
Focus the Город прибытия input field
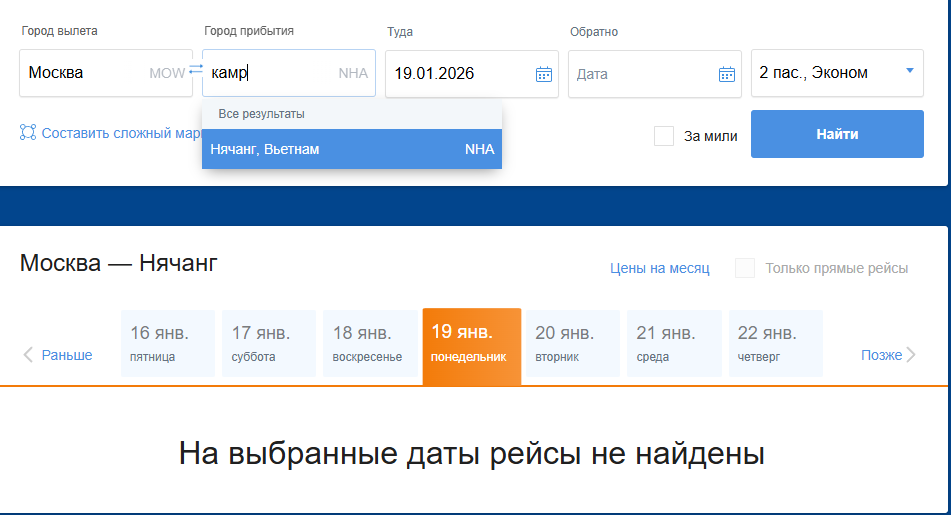click(x=270, y=73)
